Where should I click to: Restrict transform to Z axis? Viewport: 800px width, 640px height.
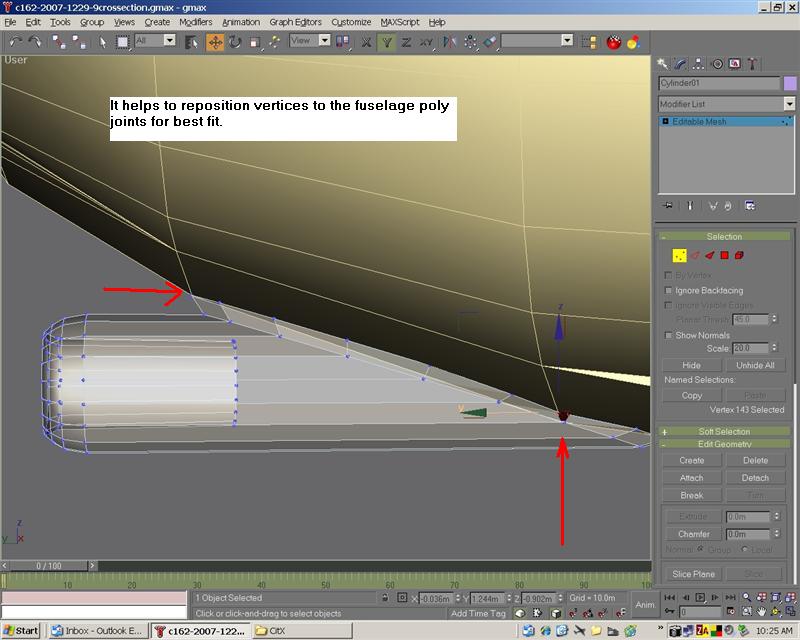(406, 42)
